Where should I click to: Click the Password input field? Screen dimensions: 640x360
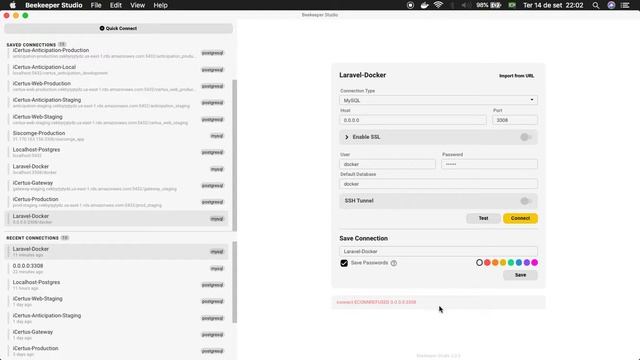[x=489, y=164]
